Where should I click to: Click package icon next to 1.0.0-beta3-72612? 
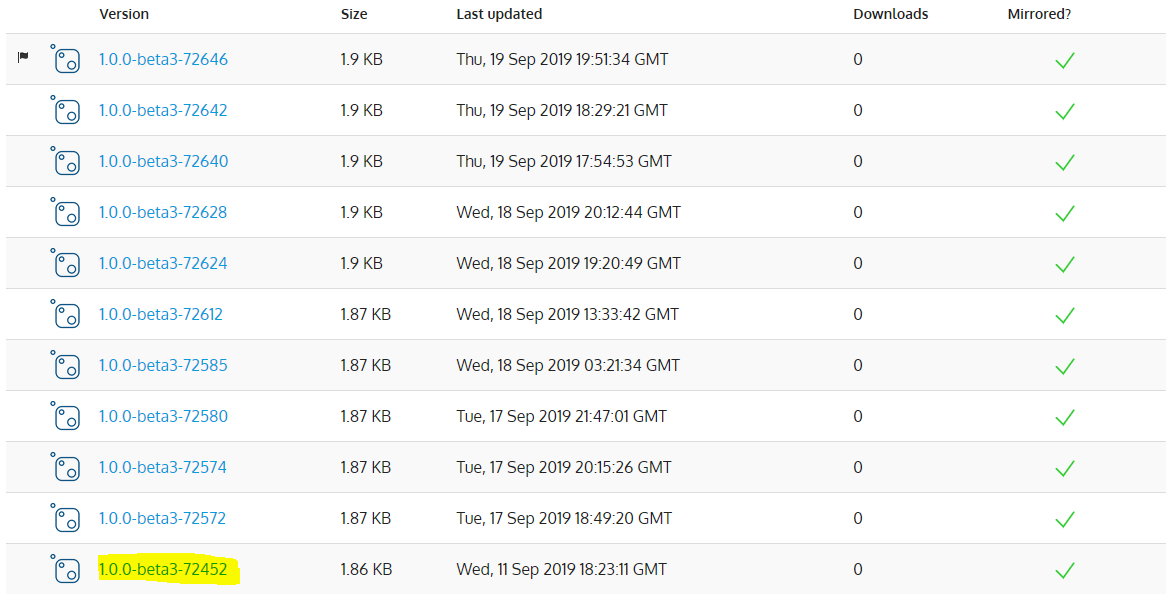66,315
